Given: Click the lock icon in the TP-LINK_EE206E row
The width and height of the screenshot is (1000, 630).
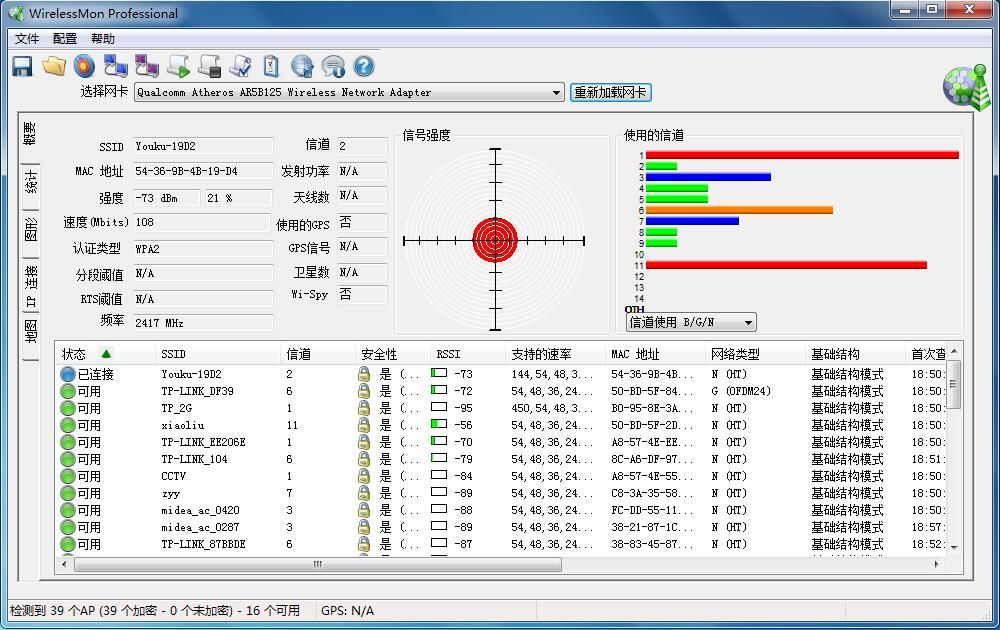Looking at the screenshot, I should [364, 442].
